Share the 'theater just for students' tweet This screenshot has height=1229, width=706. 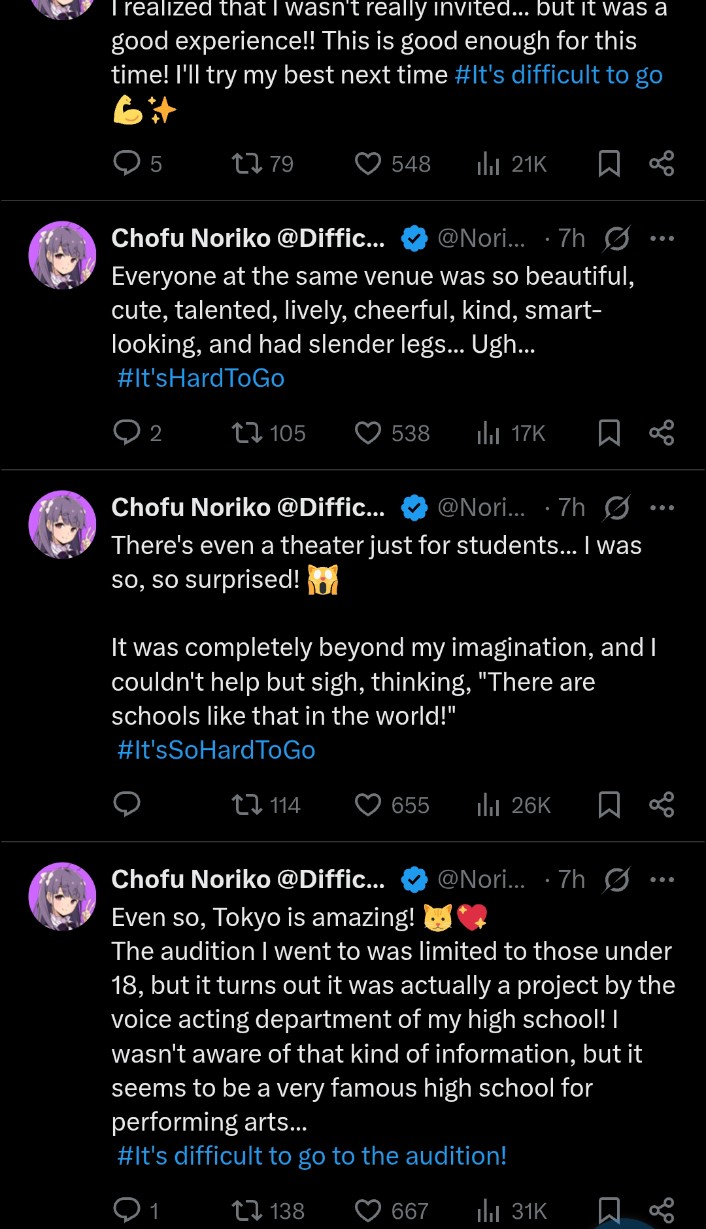pyautogui.click(x=662, y=804)
